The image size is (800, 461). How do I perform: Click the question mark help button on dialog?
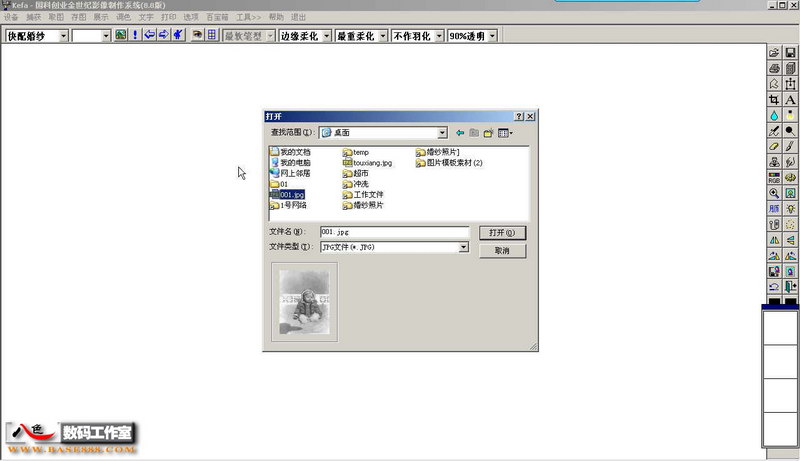(519, 116)
